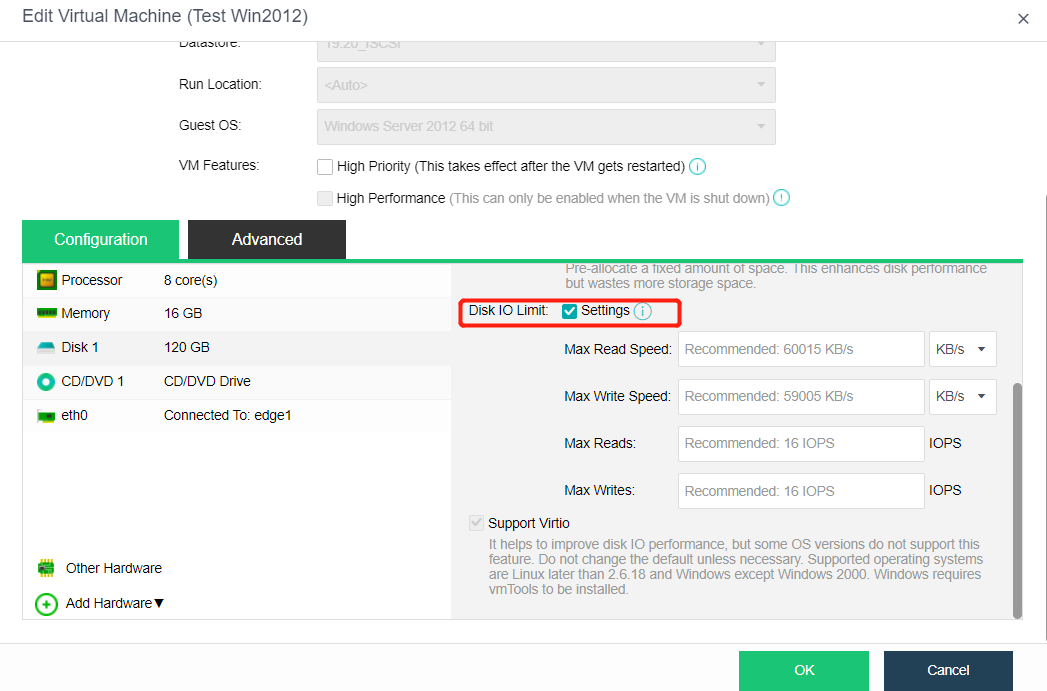
Task: Select the Memory hardware icon
Action: coord(47,313)
